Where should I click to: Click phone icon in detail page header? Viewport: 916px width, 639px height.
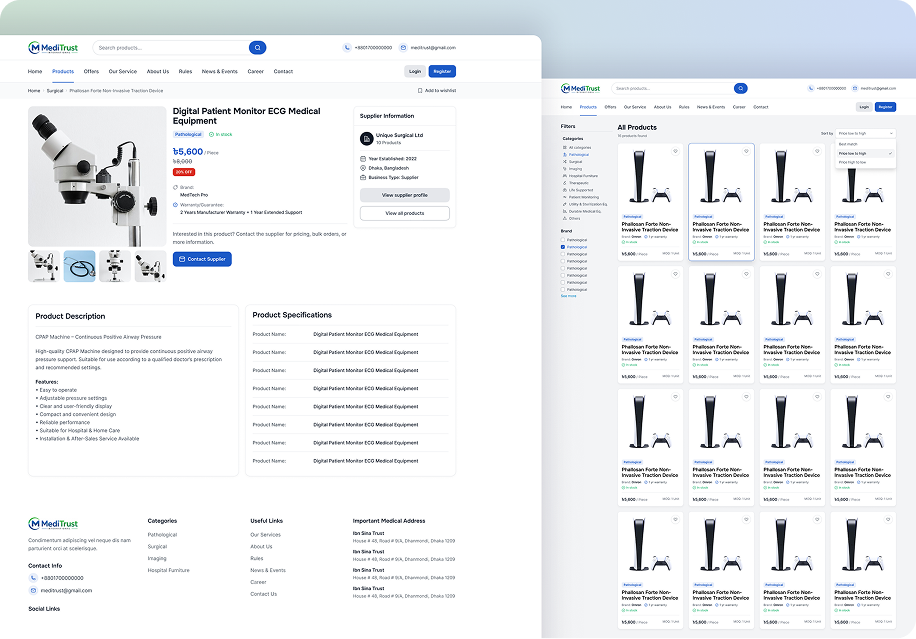pos(347,48)
